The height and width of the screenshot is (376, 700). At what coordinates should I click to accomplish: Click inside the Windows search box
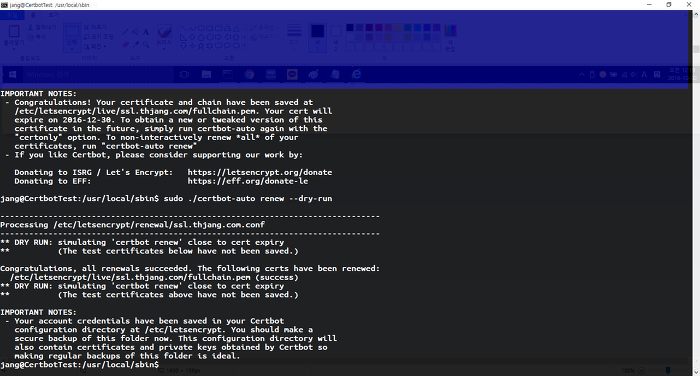[98, 75]
